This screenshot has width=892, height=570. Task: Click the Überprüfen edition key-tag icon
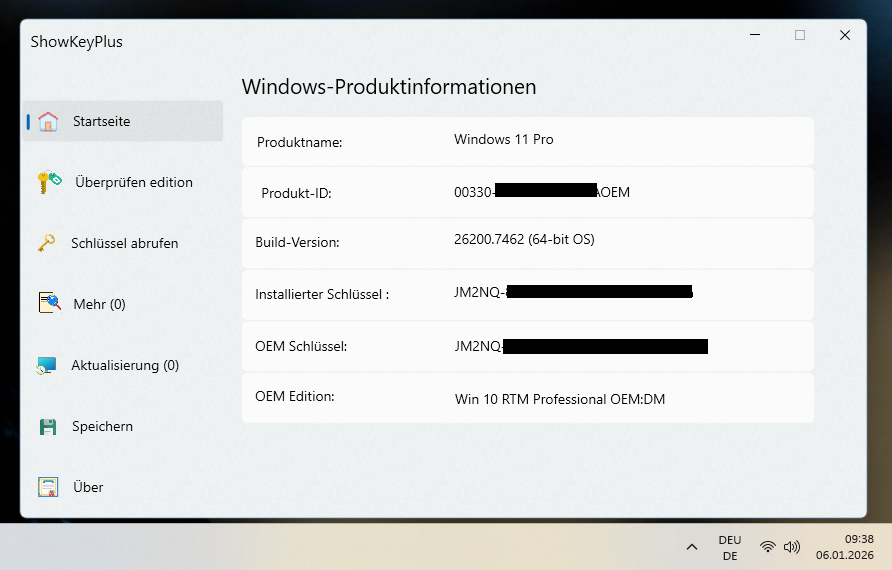(x=49, y=182)
